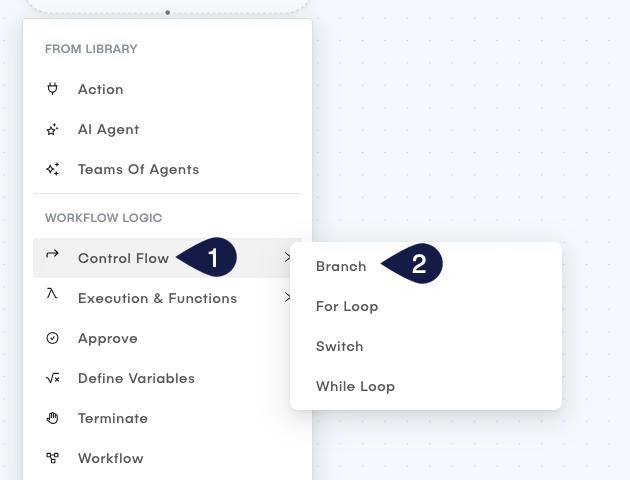The image size is (630, 480).
Task: Expand the Control Flow submenu chevron
Action: click(287, 258)
